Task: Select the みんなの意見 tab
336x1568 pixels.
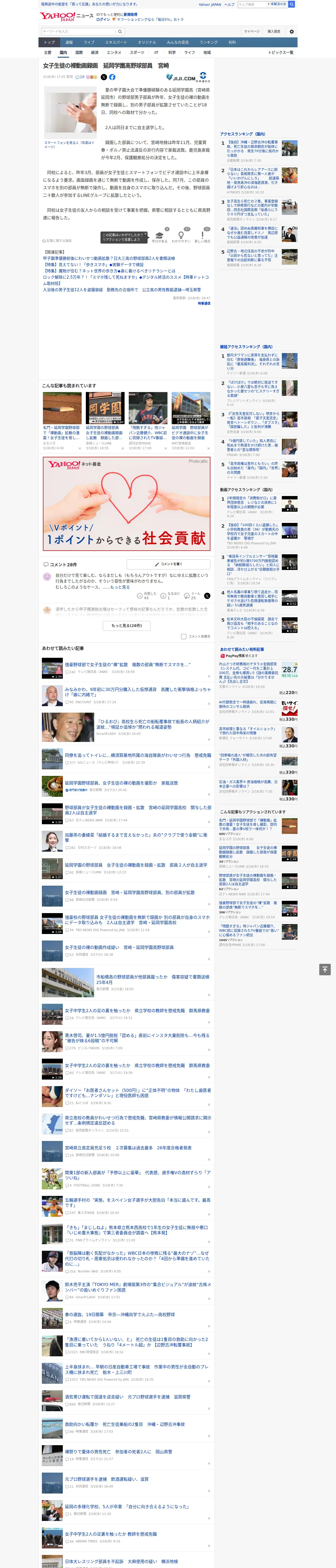Action: [x=177, y=42]
